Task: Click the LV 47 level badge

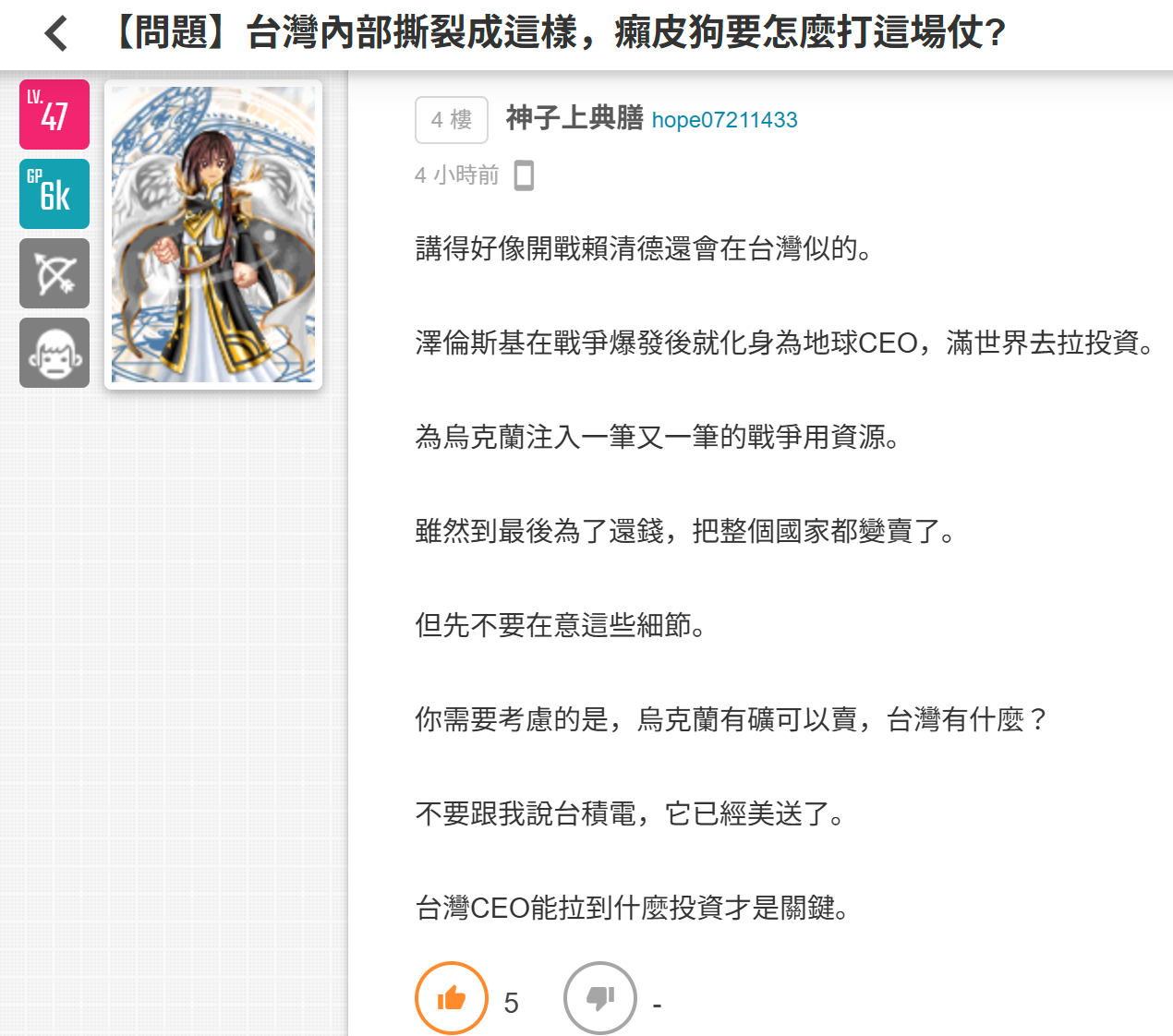Action: [x=54, y=114]
